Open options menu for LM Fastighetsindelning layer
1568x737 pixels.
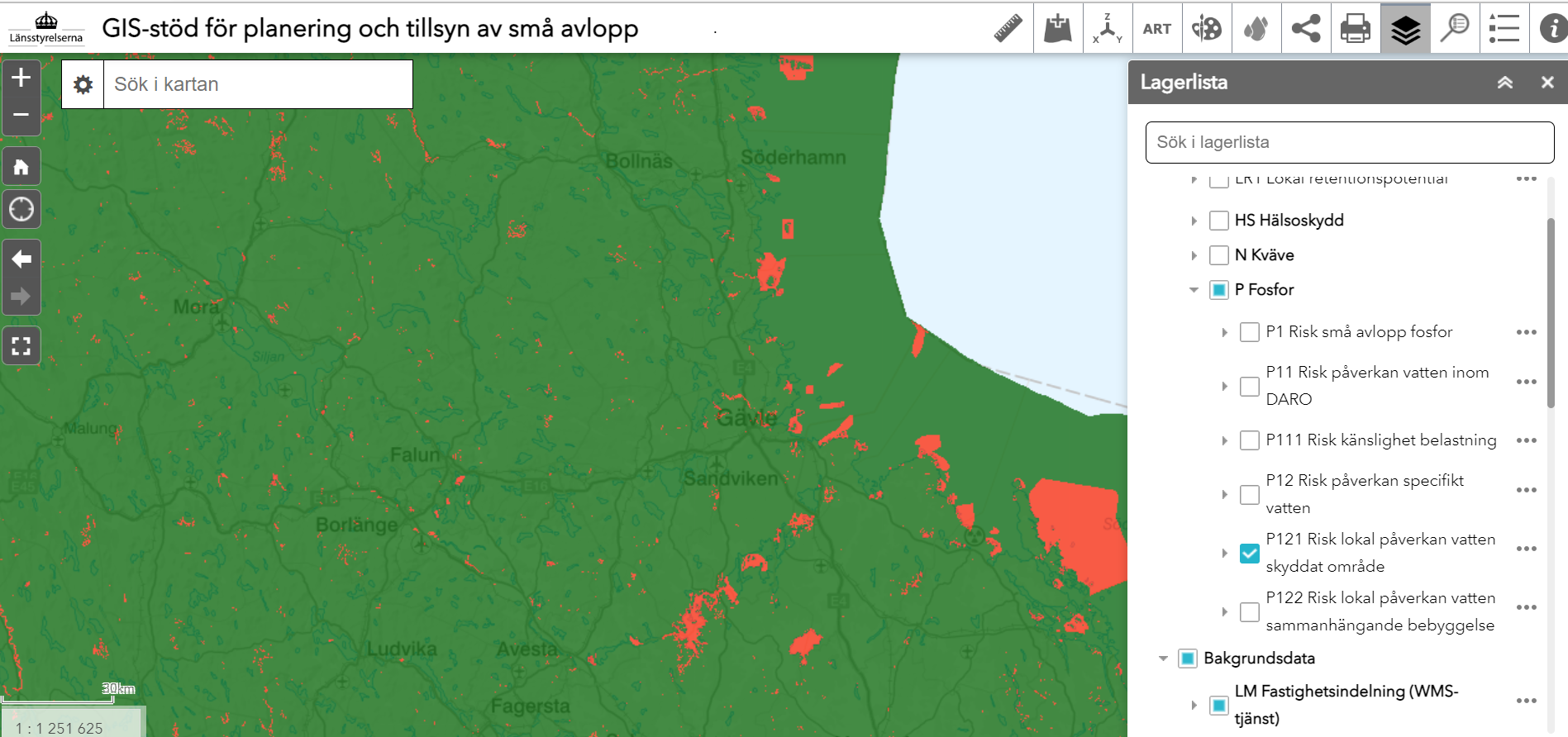[1526, 701]
